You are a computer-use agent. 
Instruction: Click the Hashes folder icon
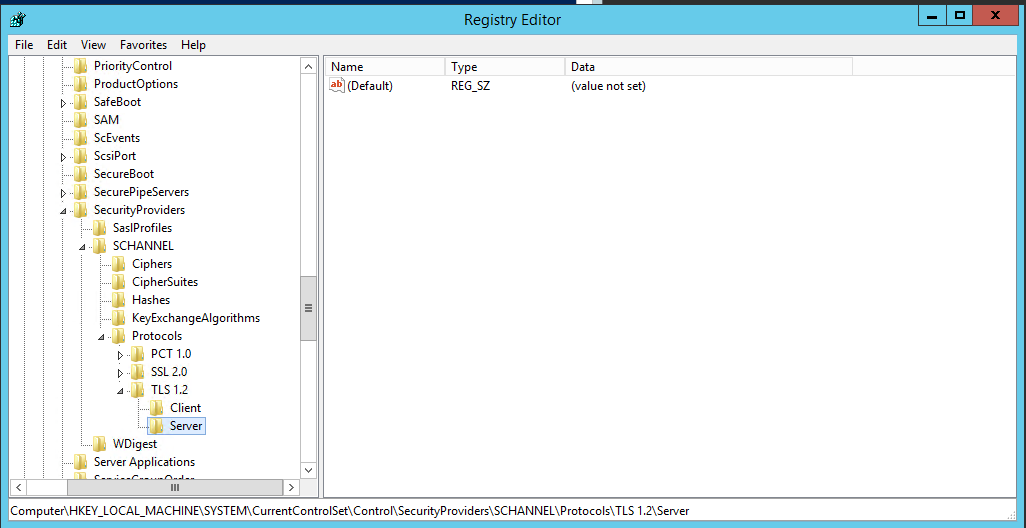tap(120, 300)
